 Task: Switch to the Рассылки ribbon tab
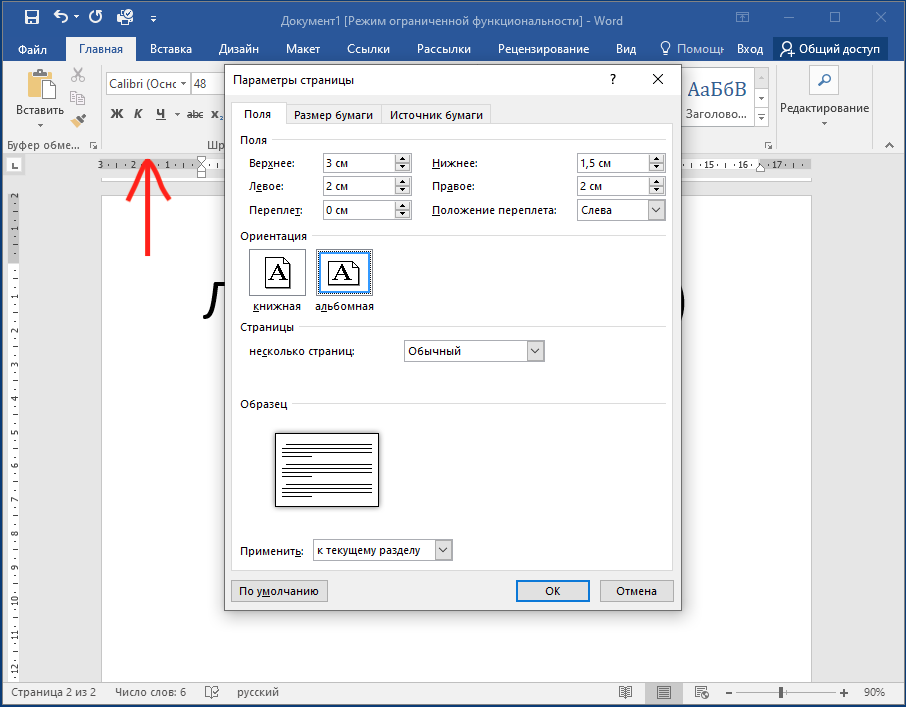coord(444,49)
